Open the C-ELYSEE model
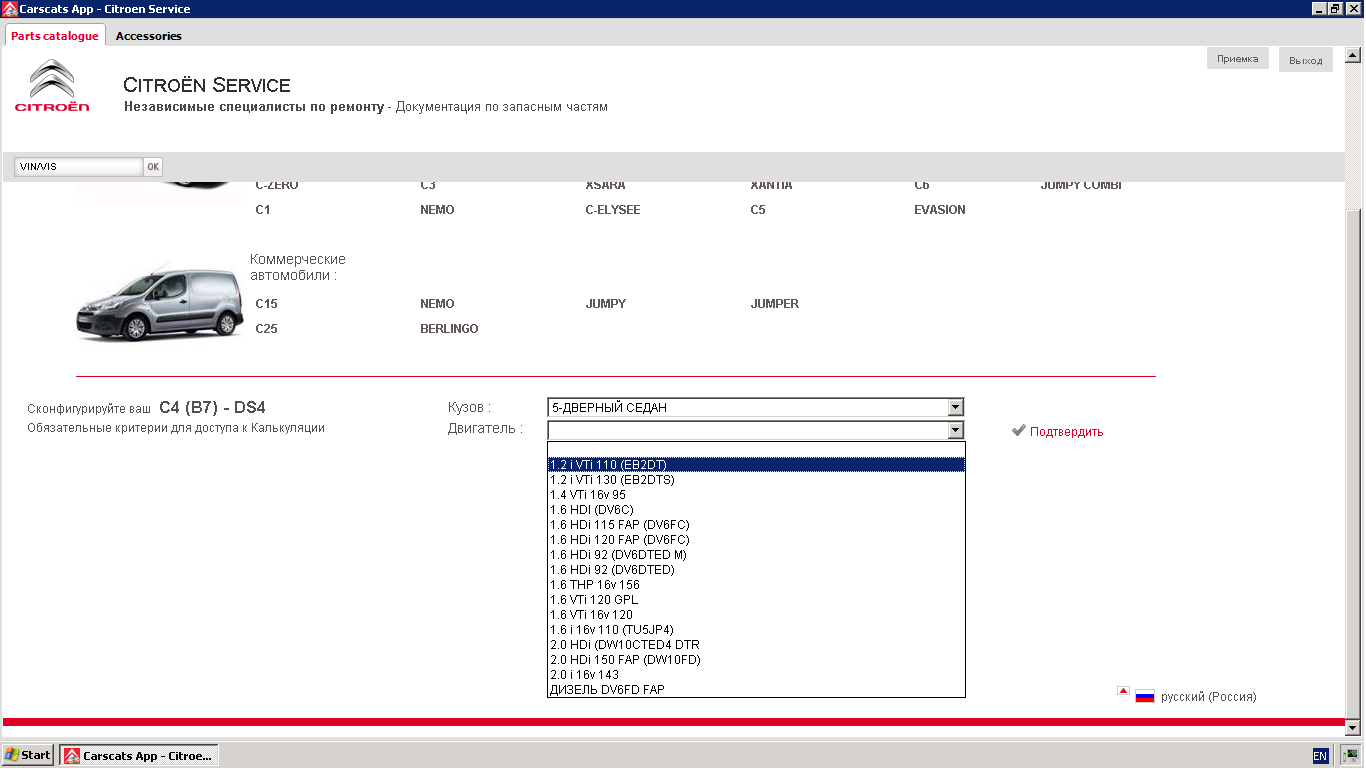The width and height of the screenshot is (1366, 769). click(x=613, y=210)
